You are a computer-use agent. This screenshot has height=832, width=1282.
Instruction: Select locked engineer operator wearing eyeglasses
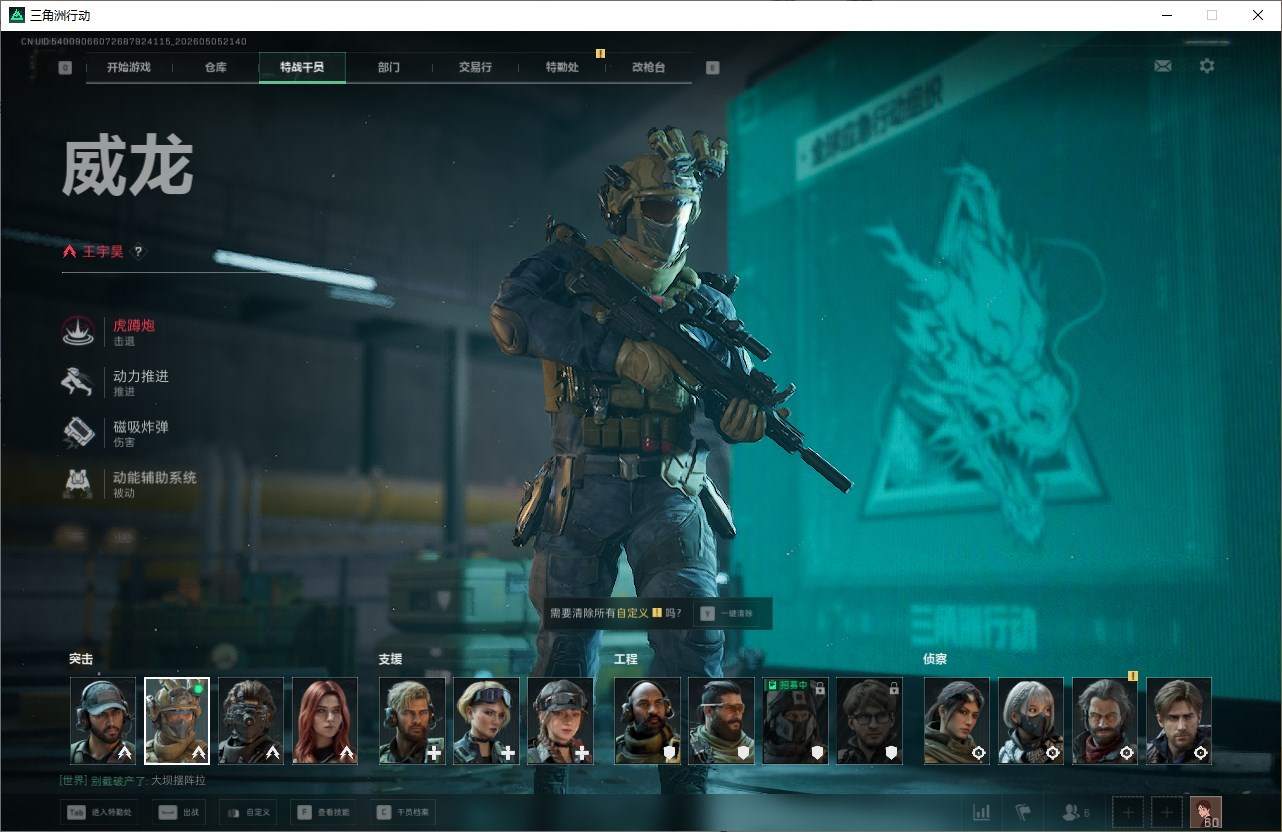tap(869, 721)
